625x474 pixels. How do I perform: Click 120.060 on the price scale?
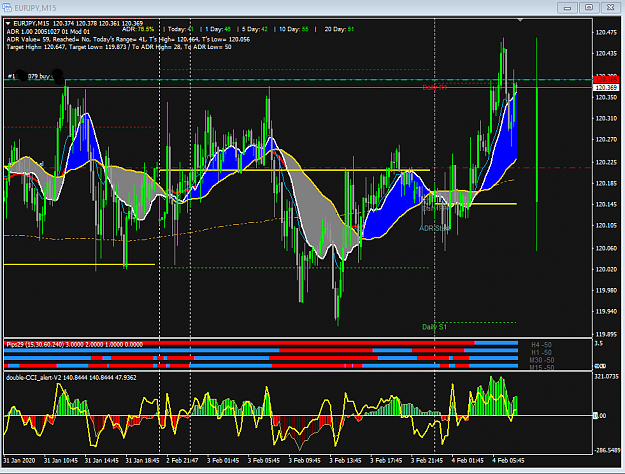click(606, 248)
